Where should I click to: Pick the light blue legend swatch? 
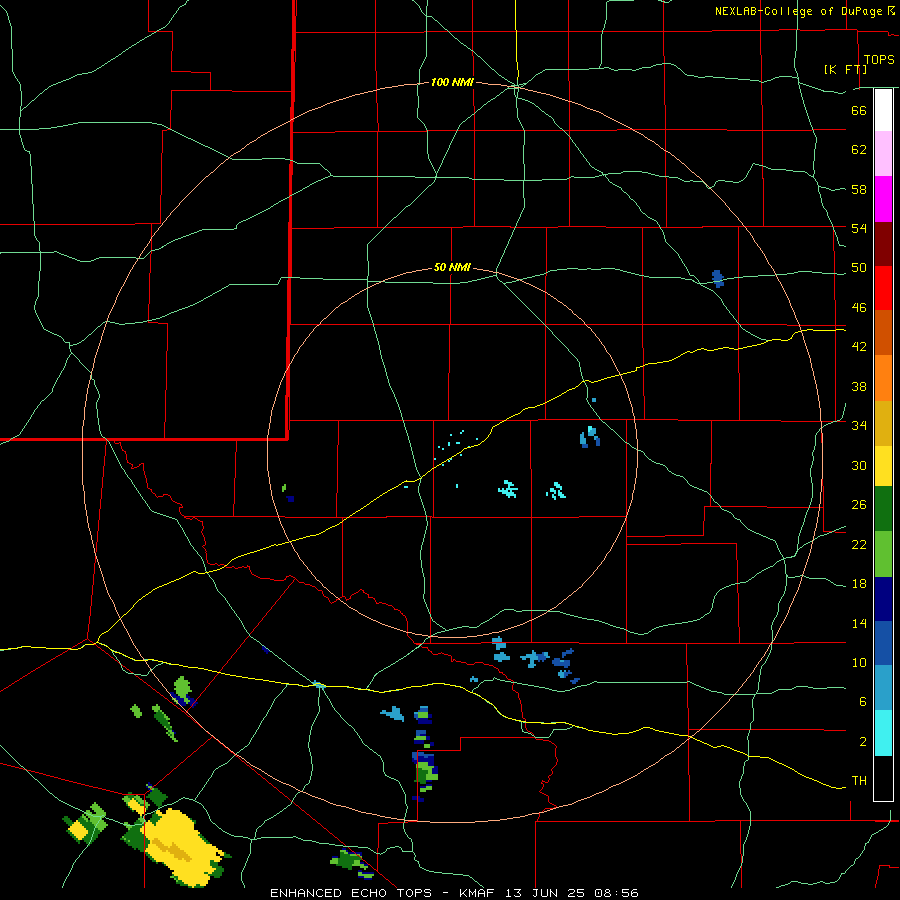tap(883, 688)
